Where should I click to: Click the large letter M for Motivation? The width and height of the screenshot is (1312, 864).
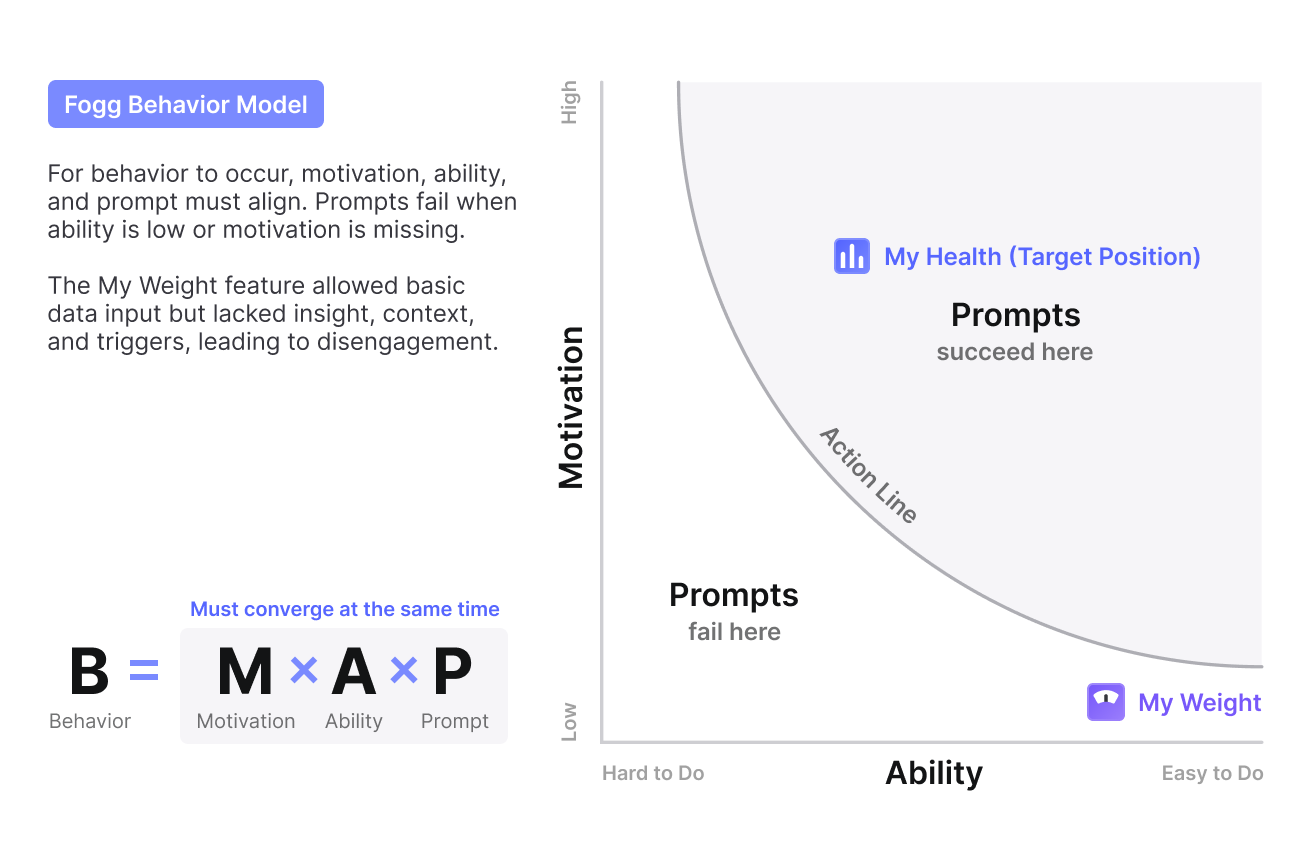[245, 672]
